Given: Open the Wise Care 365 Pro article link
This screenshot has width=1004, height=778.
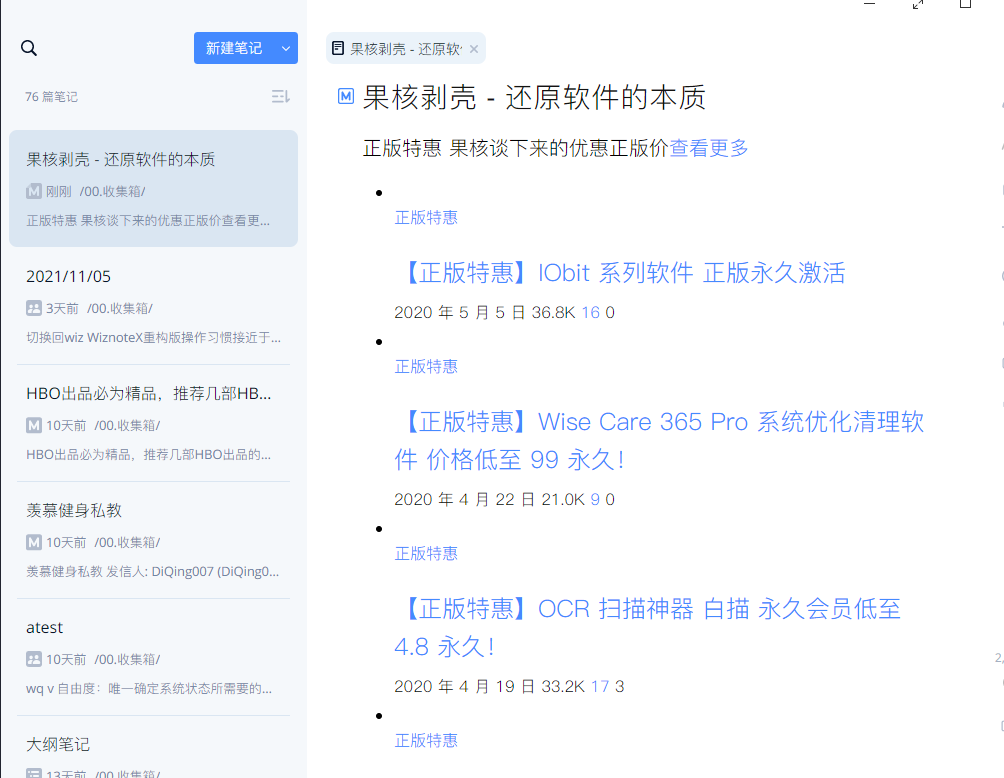Looking at the screenshot, I should pyautogui.click(x=660, y=441).
